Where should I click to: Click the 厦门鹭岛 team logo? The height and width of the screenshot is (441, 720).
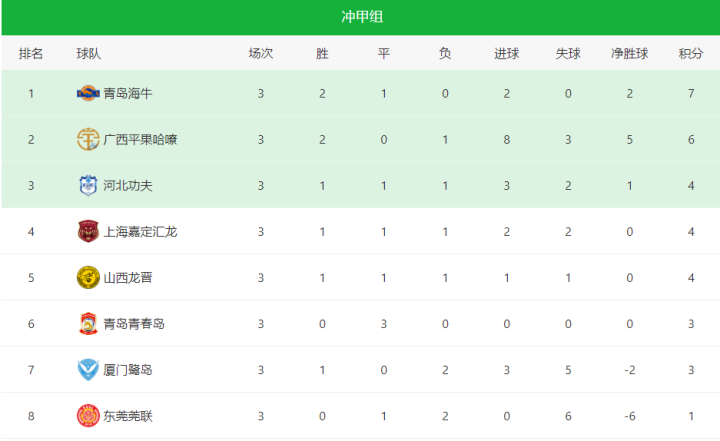pos(88,370)
